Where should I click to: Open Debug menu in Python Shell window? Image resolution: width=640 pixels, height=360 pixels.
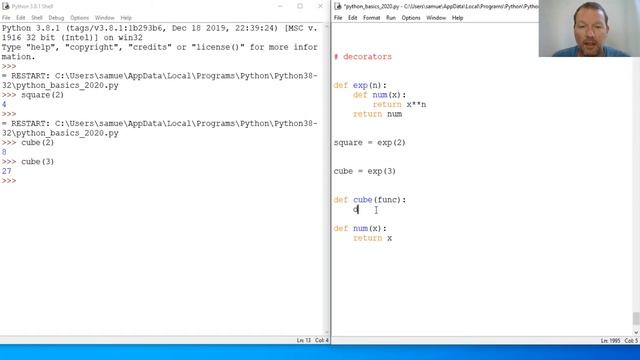coord(56,18)
